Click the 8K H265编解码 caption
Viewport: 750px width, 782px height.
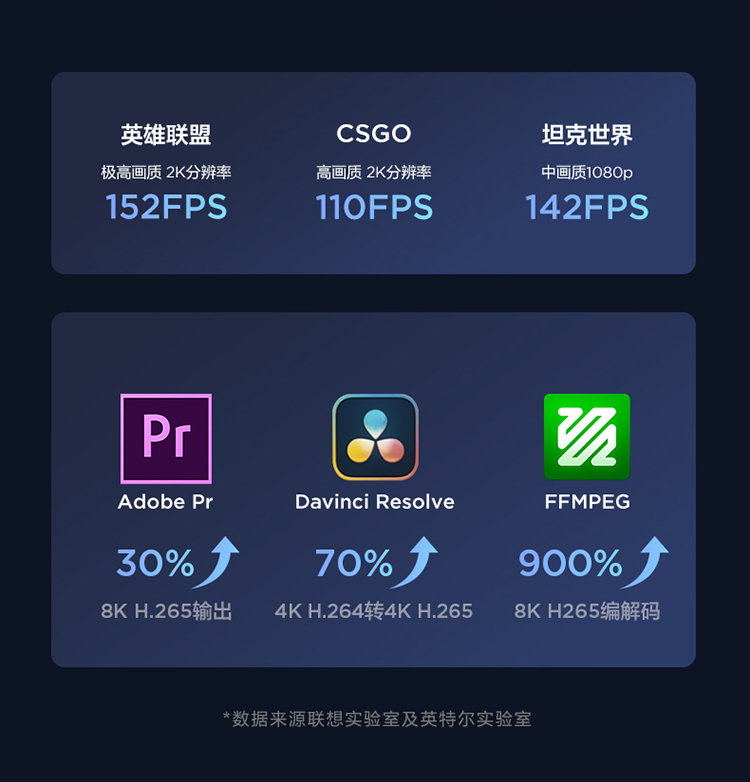(x=587, y=611)
